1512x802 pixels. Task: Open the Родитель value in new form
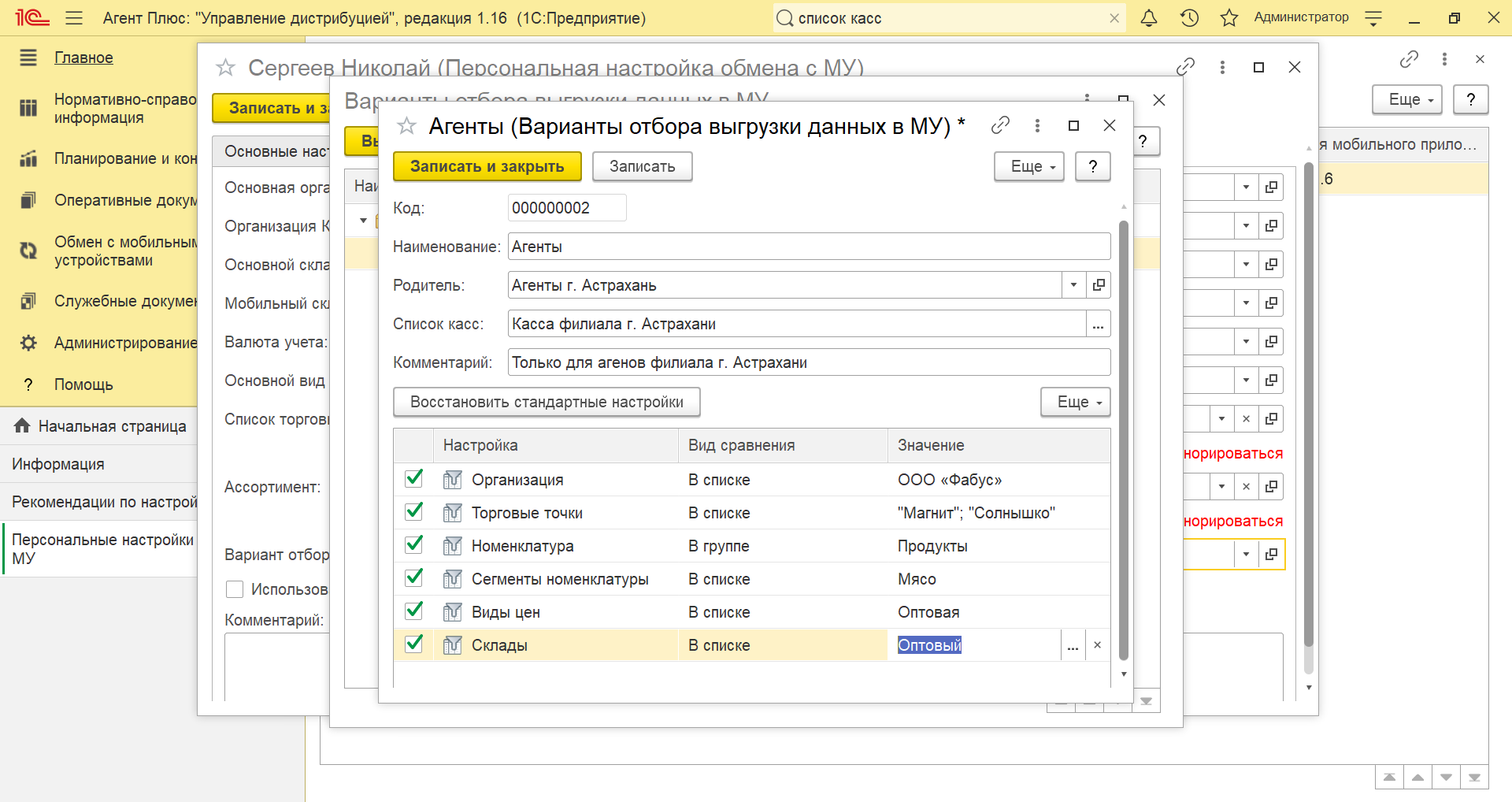pyautogui.click(x=1099, y=285)
